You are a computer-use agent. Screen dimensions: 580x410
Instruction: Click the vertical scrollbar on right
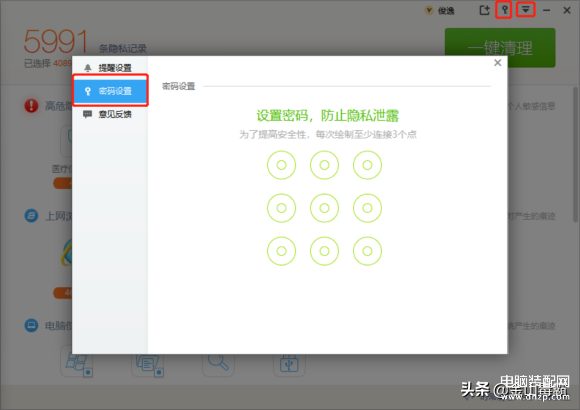(575, 155)
